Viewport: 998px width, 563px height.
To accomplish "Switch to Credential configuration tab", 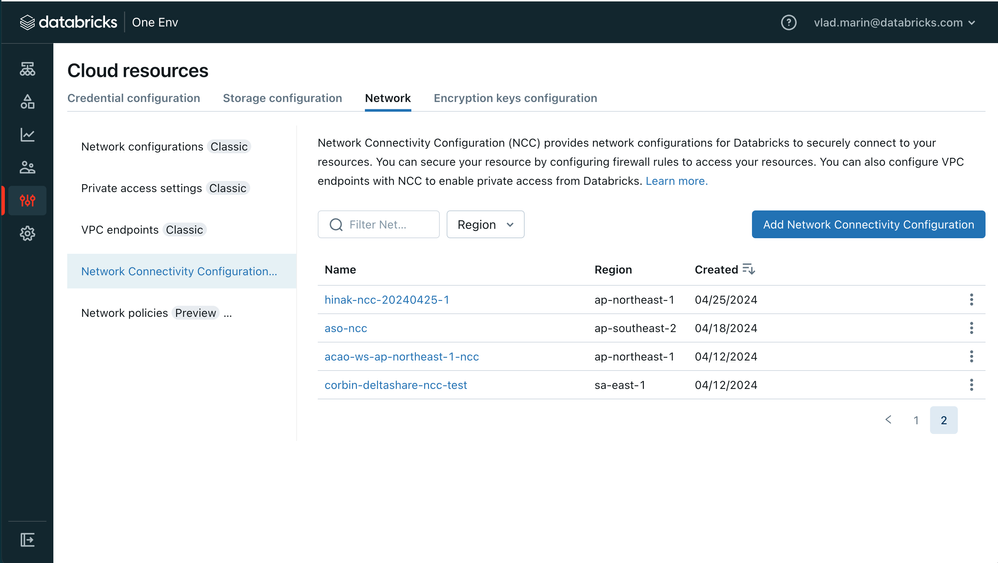I will pyautogui.click(x=133, y=98).
